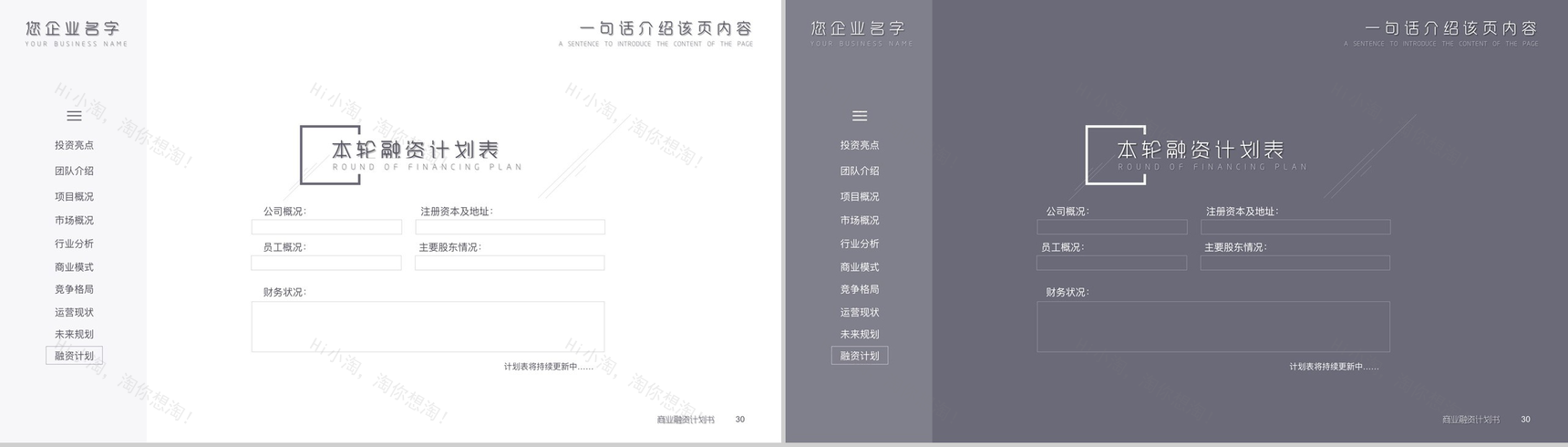Select 团队介绍 in the dark slide sidebar
The height and width of the screenshot is (447, 1568).
tap(860, 171)
